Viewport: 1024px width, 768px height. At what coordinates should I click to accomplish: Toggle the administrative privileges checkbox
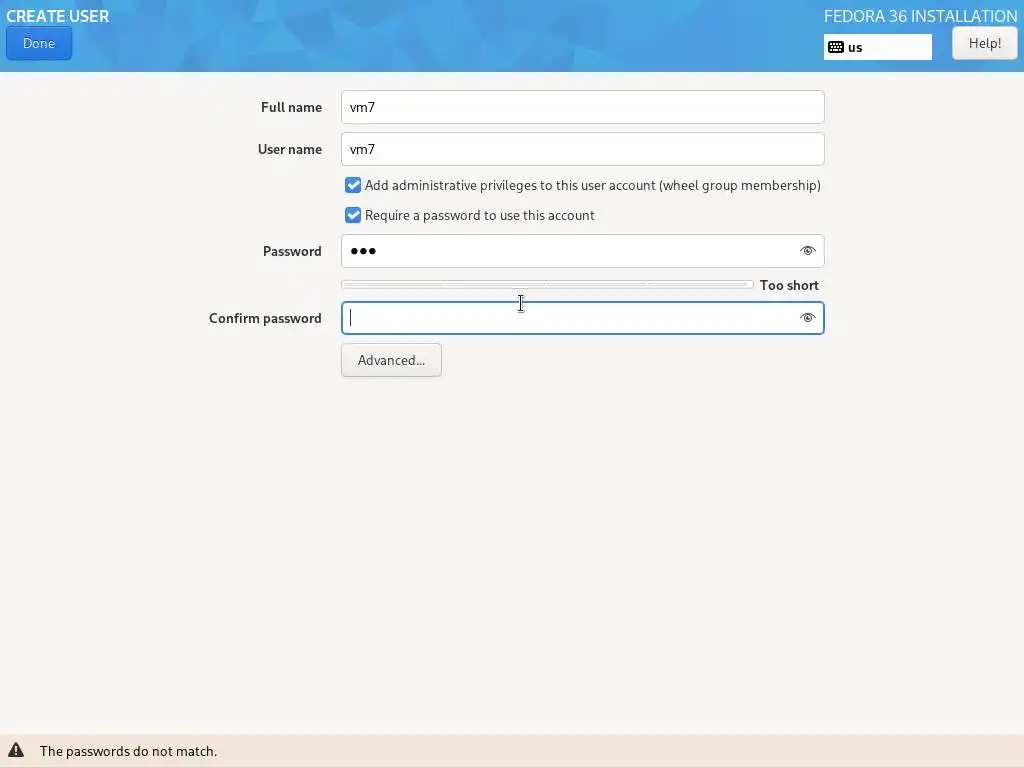tap(353, 185)
